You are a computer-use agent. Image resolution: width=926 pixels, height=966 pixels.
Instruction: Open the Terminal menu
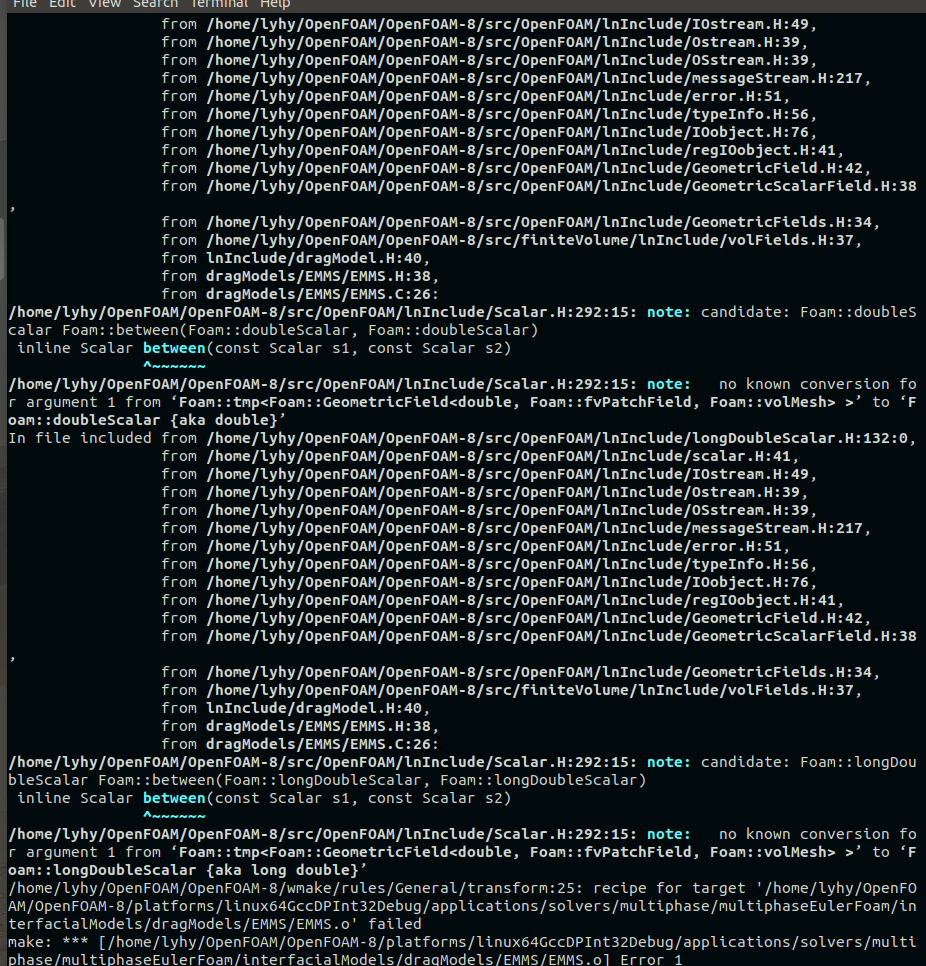(x=219, y=4)
